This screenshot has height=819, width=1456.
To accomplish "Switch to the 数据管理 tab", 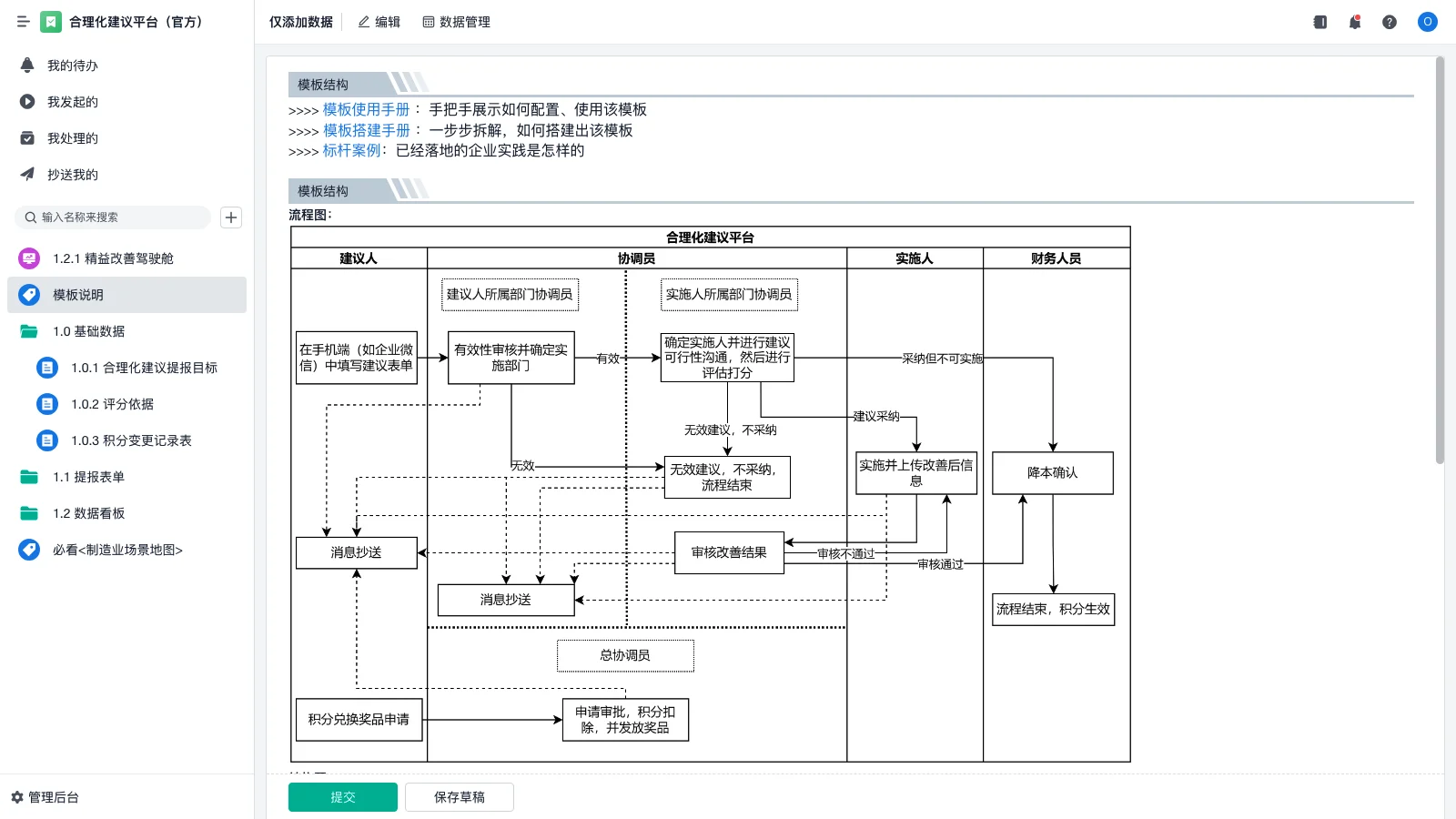I will point(456,22).
